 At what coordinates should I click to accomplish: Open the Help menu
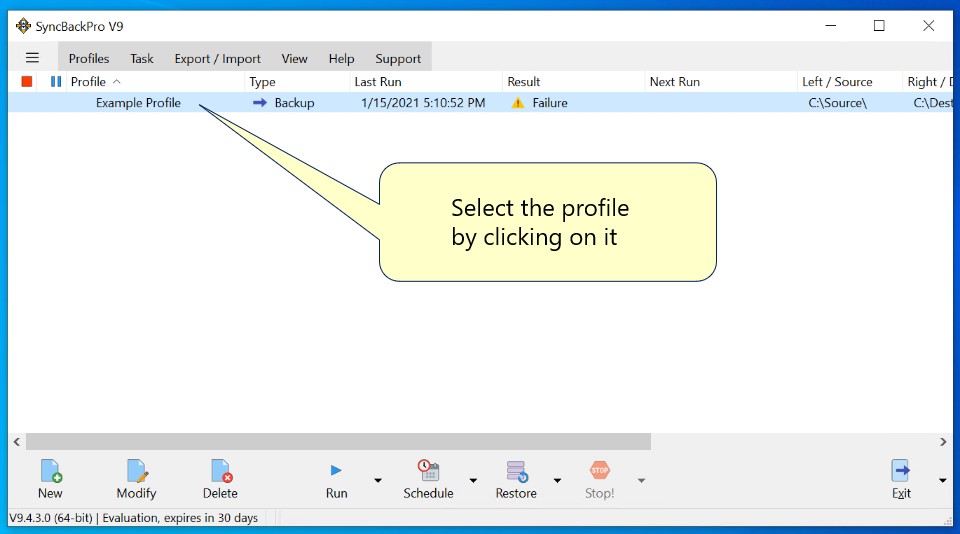pyautogui.click(x=341, y=59)
